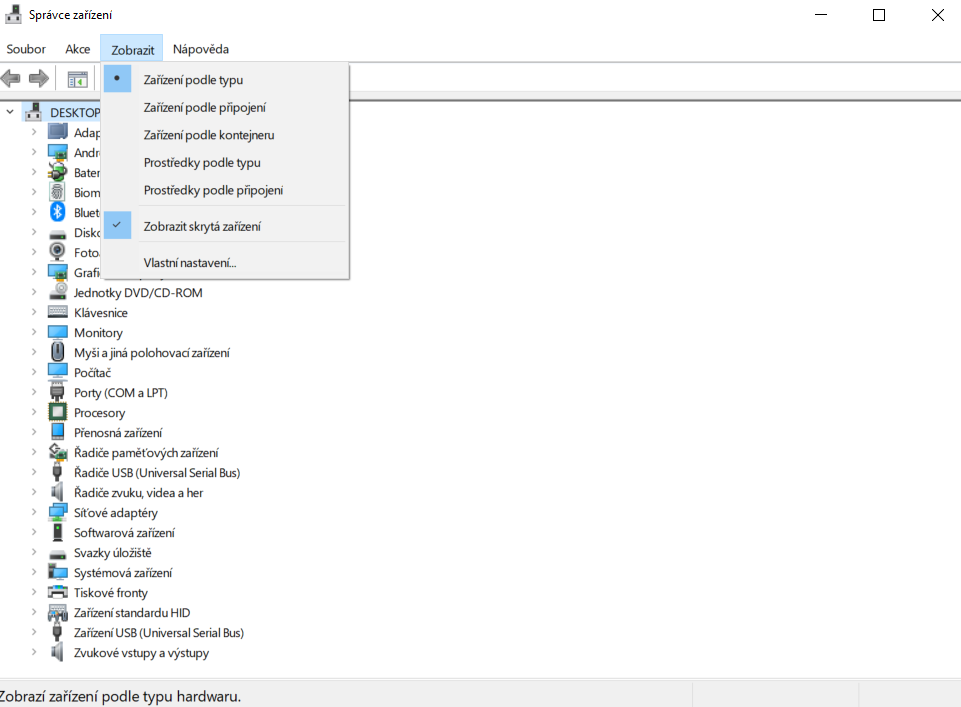961x707 pixels.
Task: Expand the Jednotky DVD/CD-ROM node
Action: pyautogui.click(x=34, y=292)
